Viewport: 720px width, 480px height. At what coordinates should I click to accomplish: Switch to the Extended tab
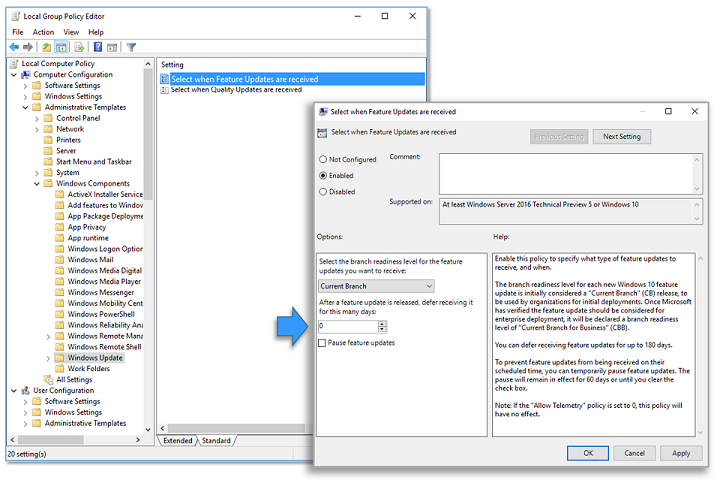[178, 441]
